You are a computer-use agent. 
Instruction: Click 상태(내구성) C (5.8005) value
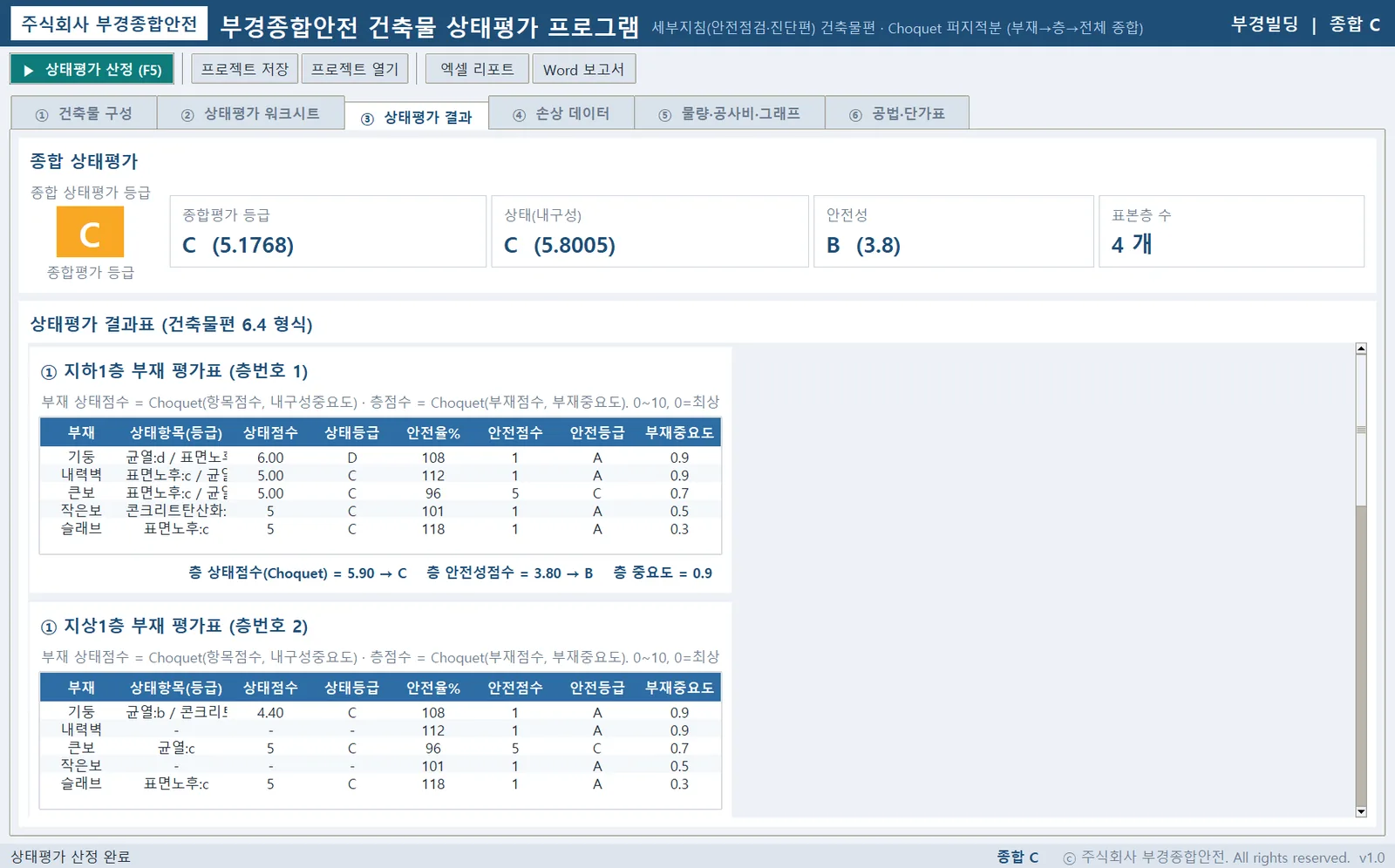coord(560,246)
